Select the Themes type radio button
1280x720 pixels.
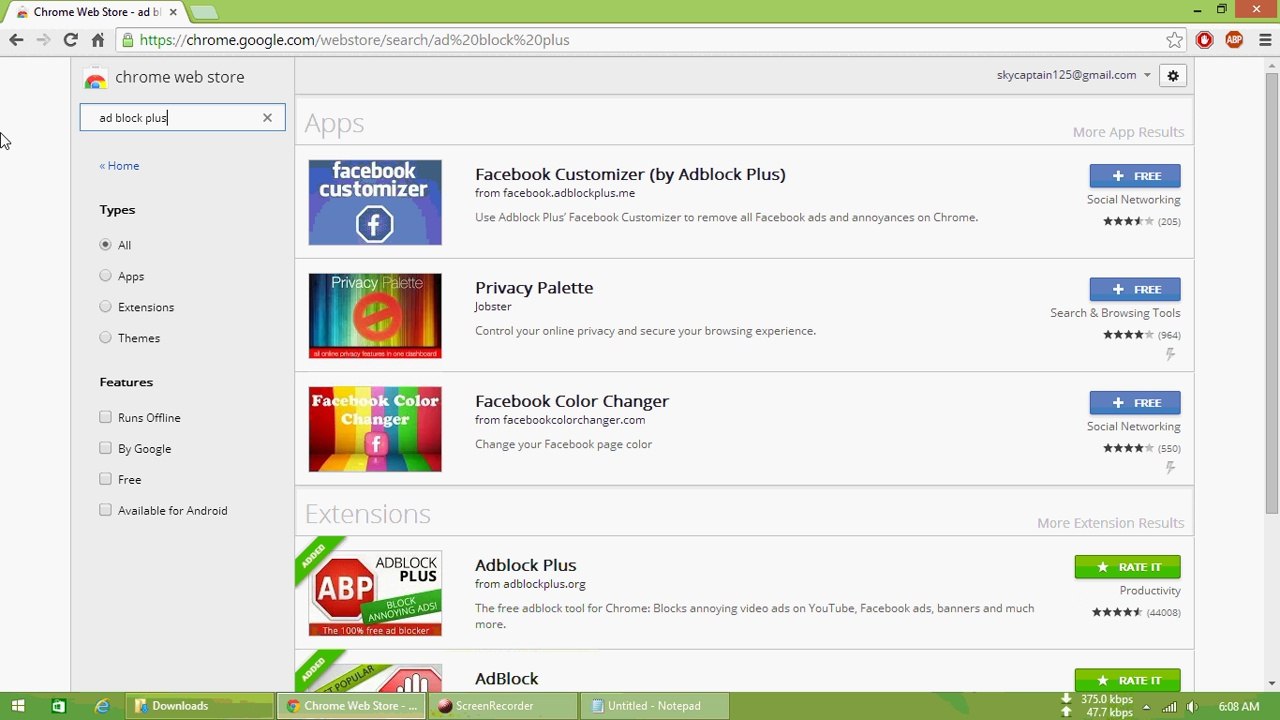105,338
